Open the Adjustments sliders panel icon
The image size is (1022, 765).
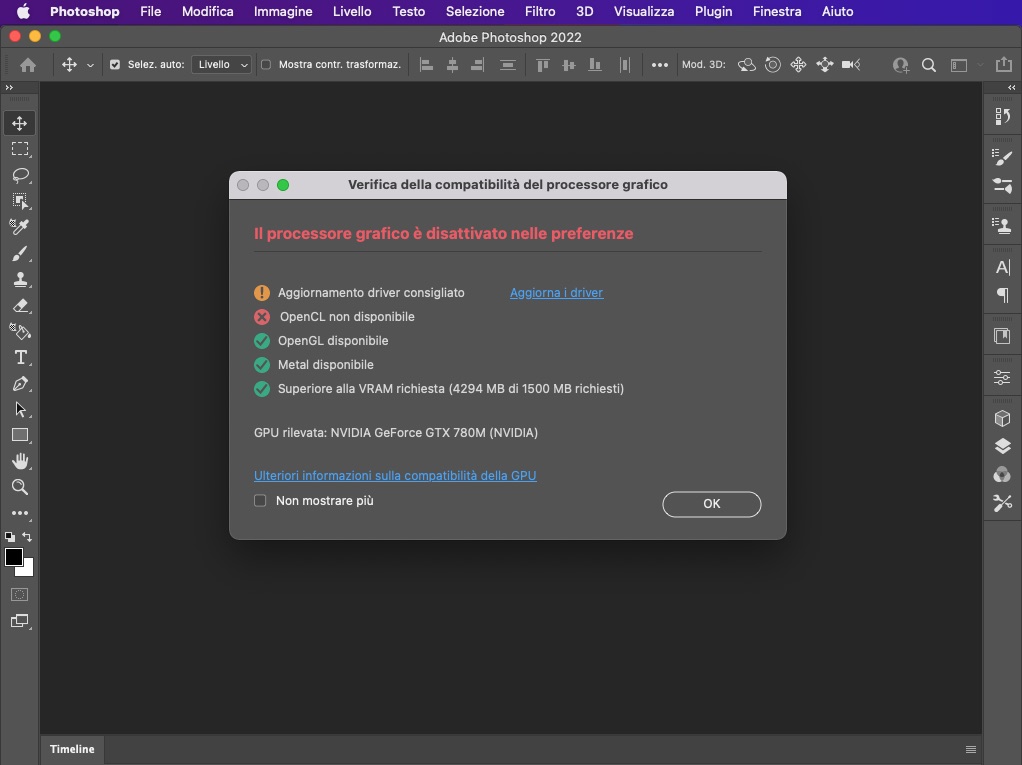click(1002, 377)
